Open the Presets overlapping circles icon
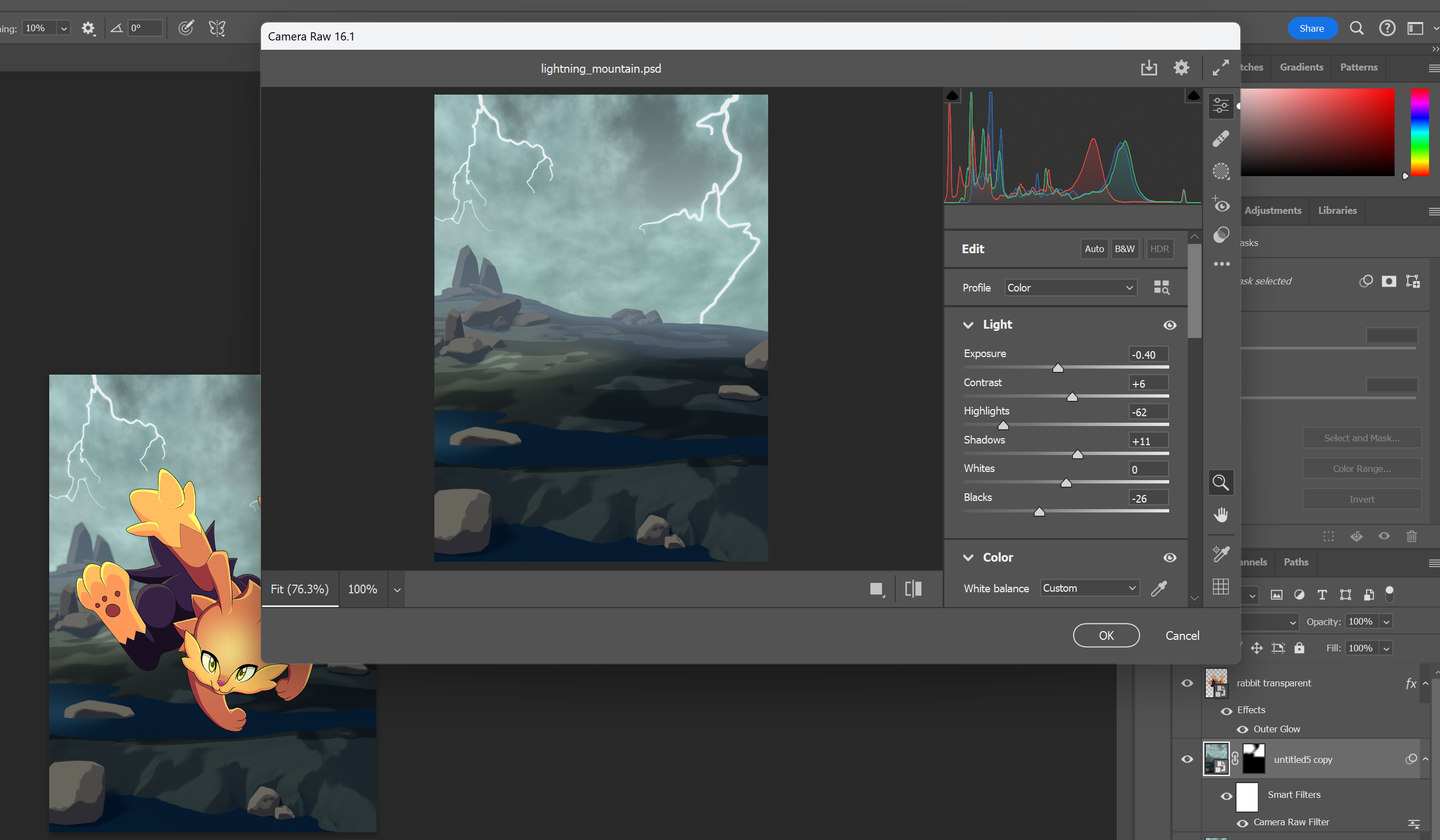 [1221, 234]
